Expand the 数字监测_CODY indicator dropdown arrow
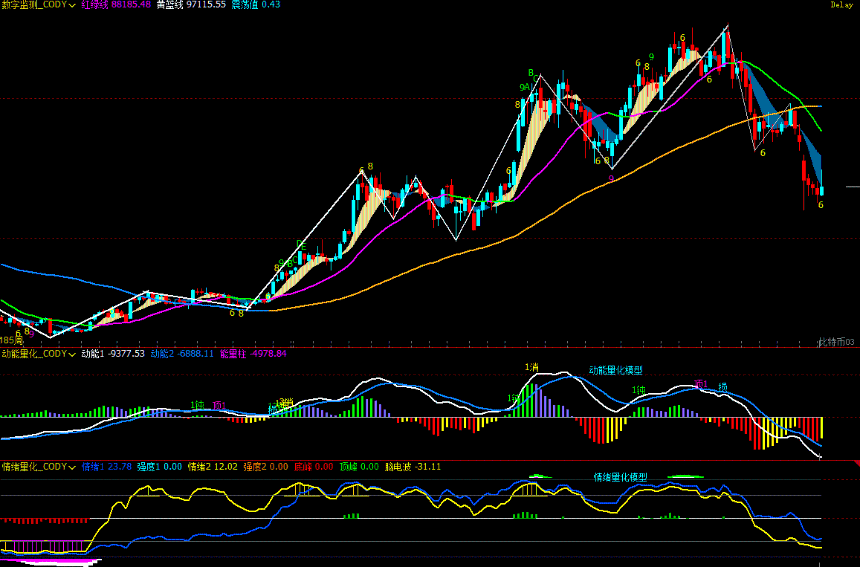860x567 pixels. pyautogui.click(x=73, y=5)
